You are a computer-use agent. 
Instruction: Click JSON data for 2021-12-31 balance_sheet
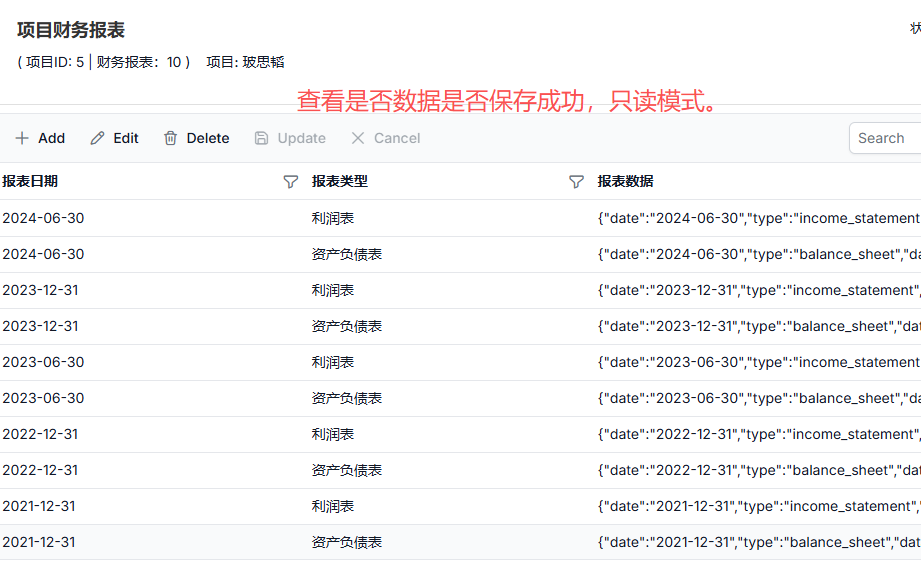point(759,542)
